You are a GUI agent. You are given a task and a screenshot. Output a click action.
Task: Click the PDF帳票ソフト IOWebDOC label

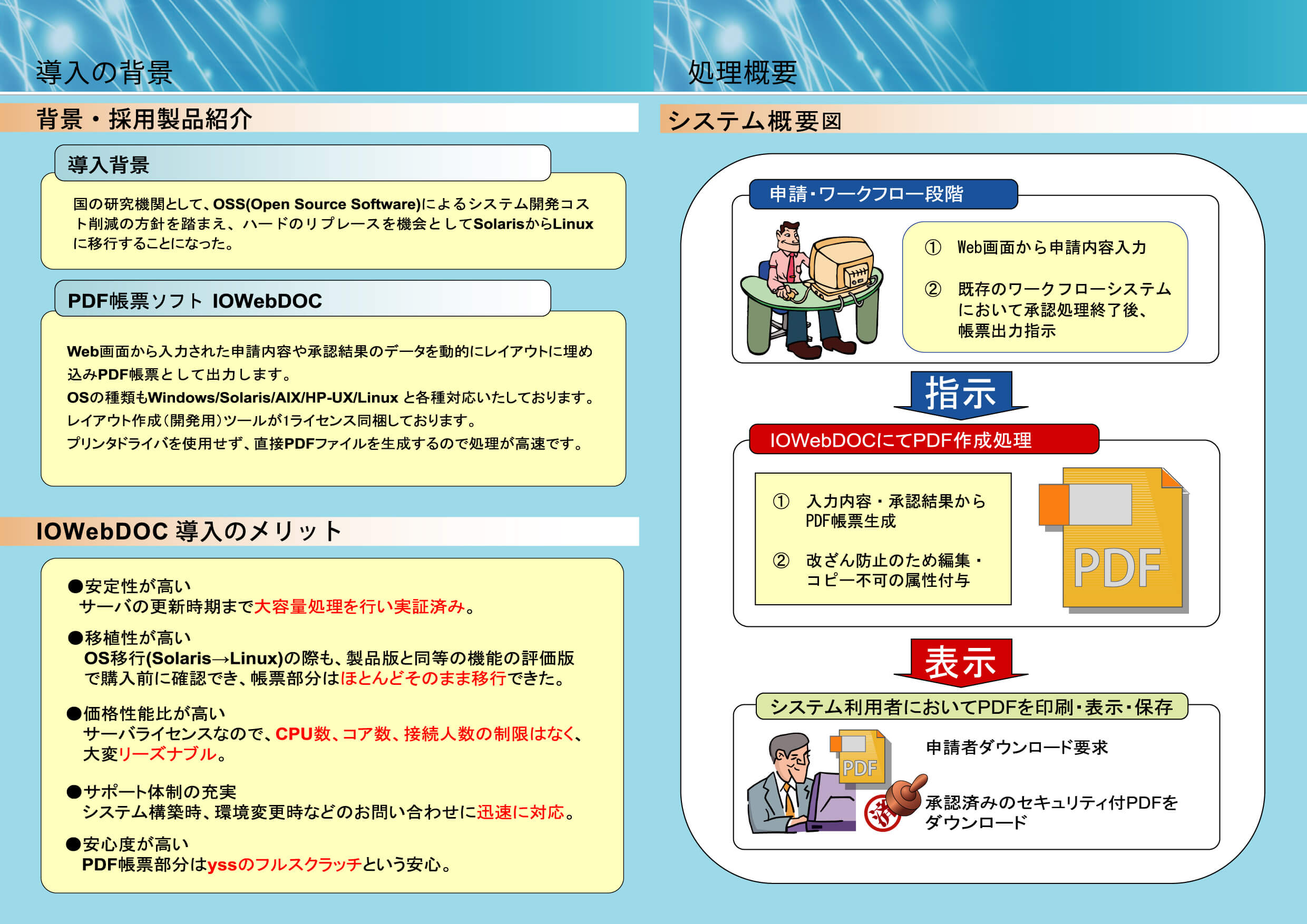coord(194,301)
